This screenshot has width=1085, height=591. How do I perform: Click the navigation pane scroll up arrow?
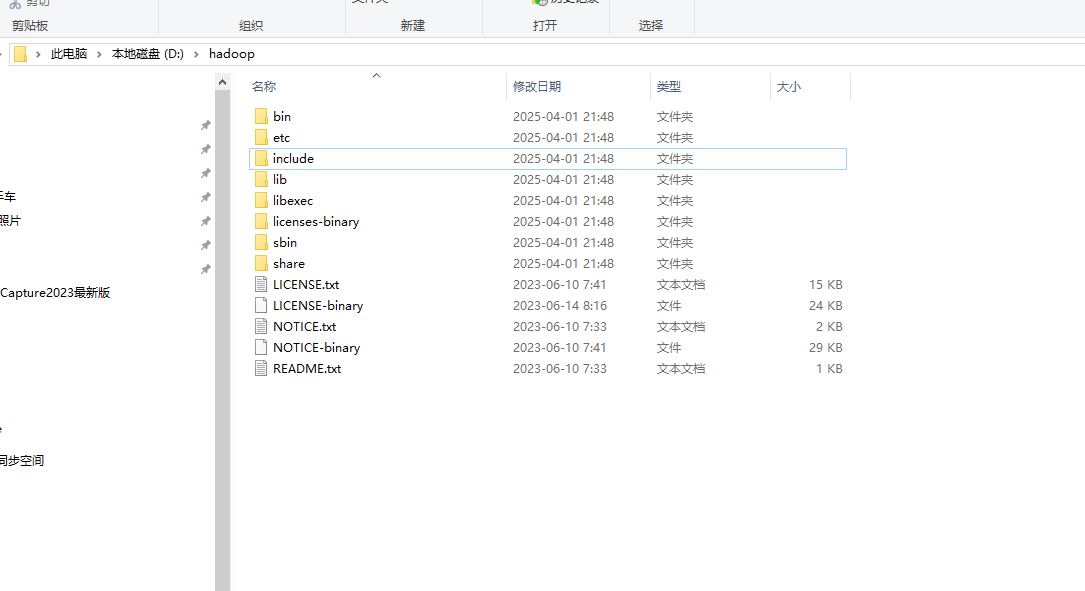(x=222, y=82)
